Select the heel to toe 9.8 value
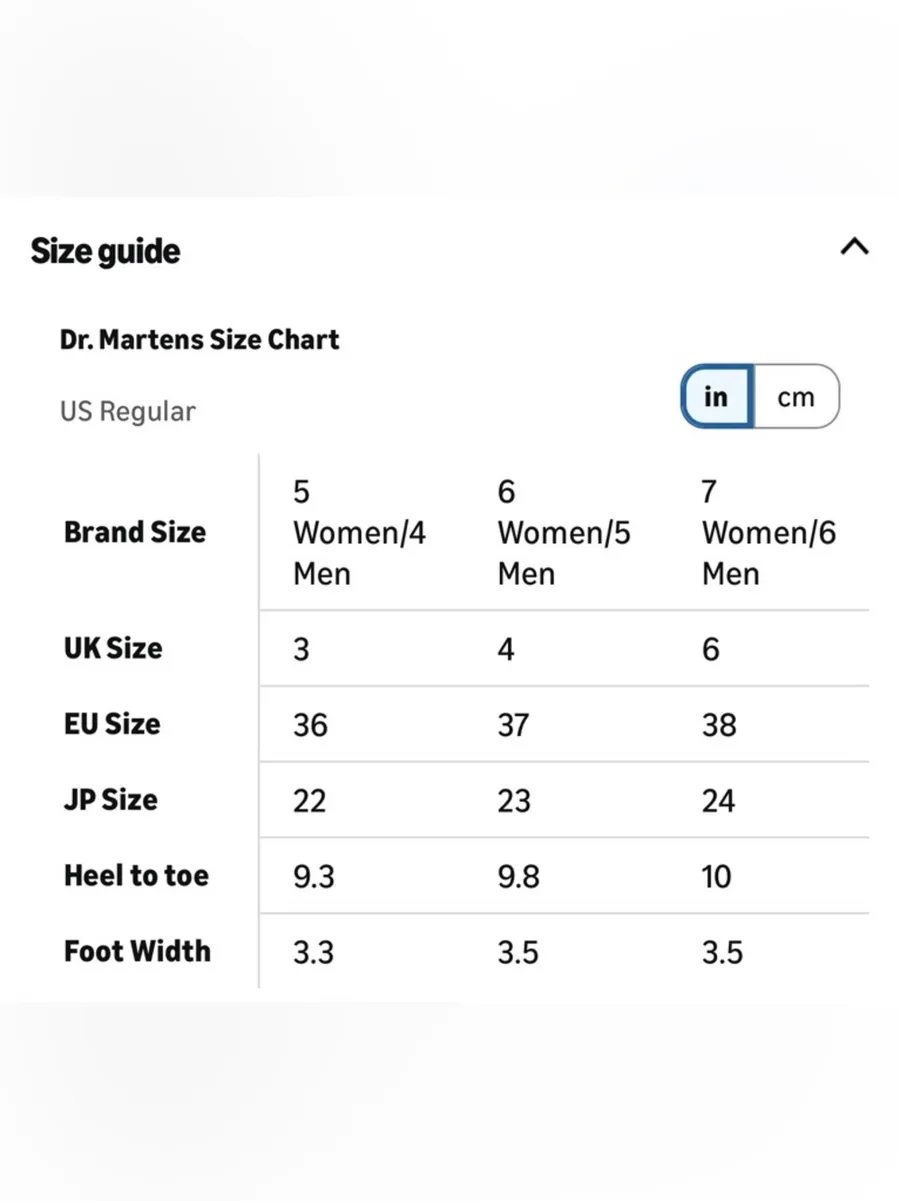The width and height of the screenshot is (900, 1201). (x=518, y=877)
